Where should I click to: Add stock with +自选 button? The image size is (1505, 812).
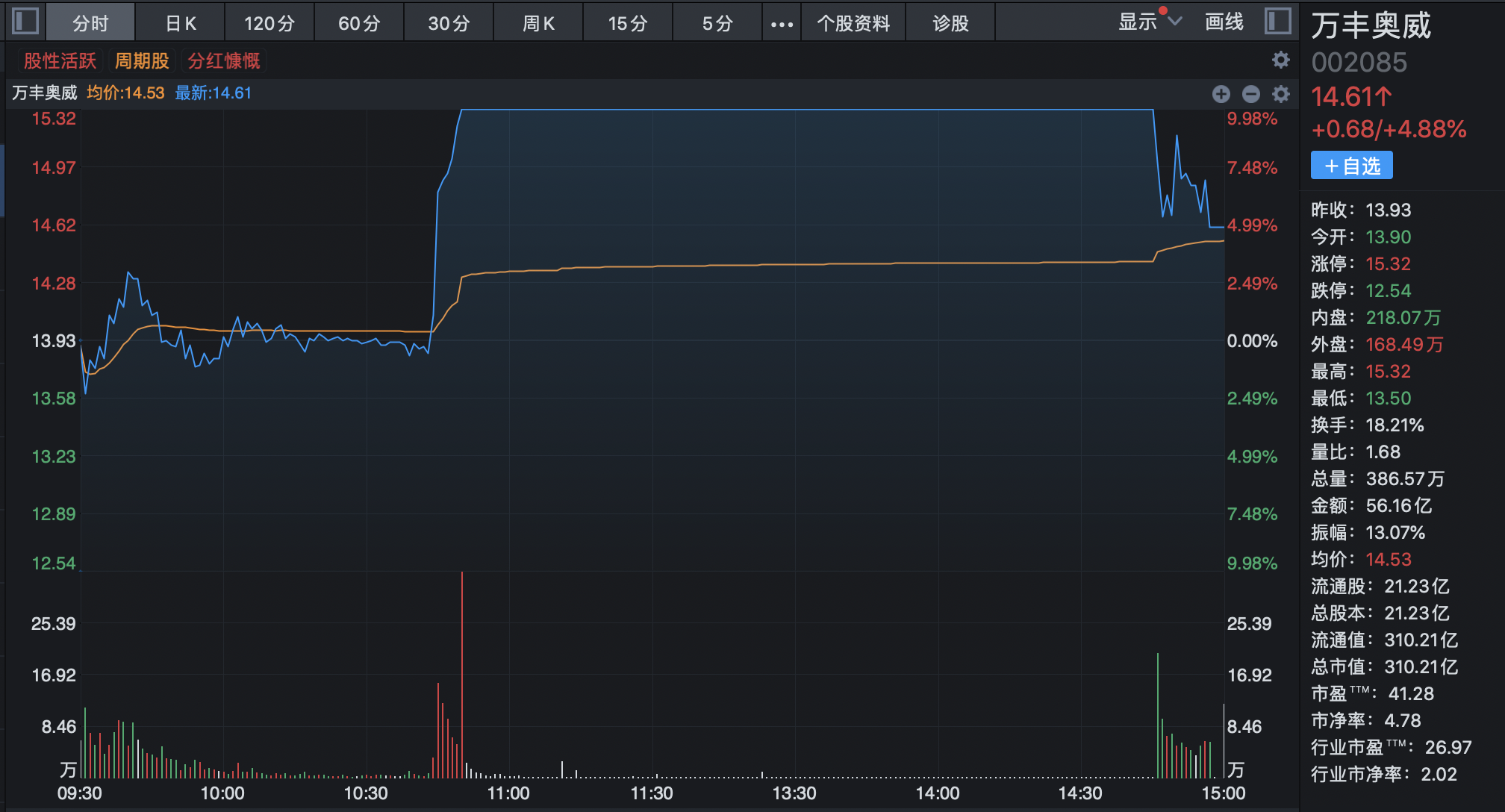1351,166
